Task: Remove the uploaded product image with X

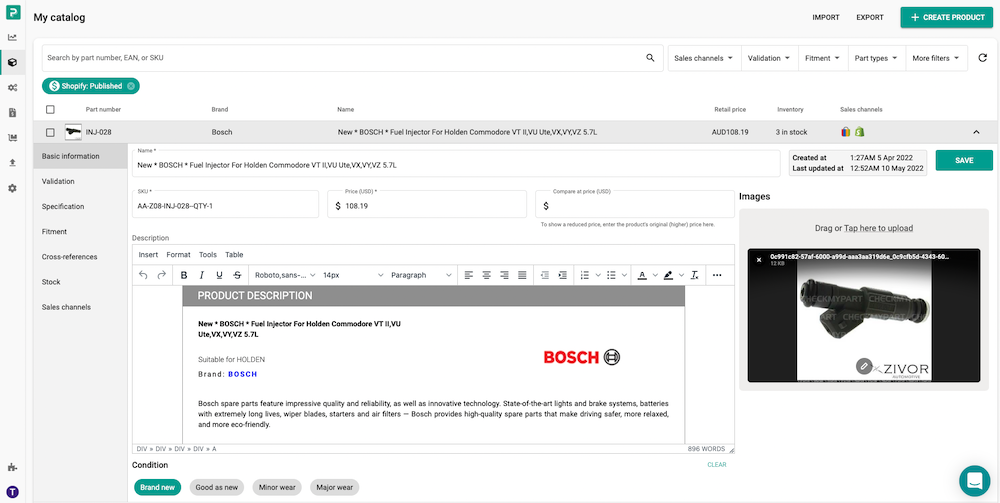Action: [x=758, y=259]
